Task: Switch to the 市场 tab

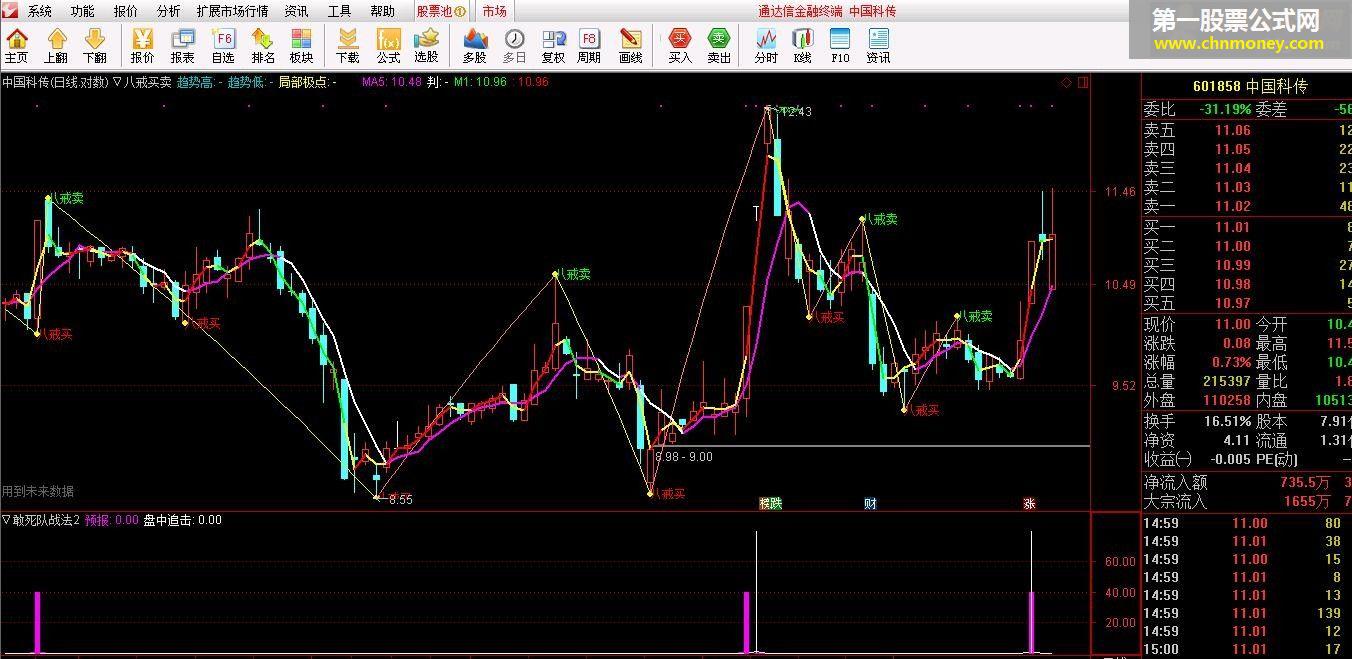Action: point(494,11)
